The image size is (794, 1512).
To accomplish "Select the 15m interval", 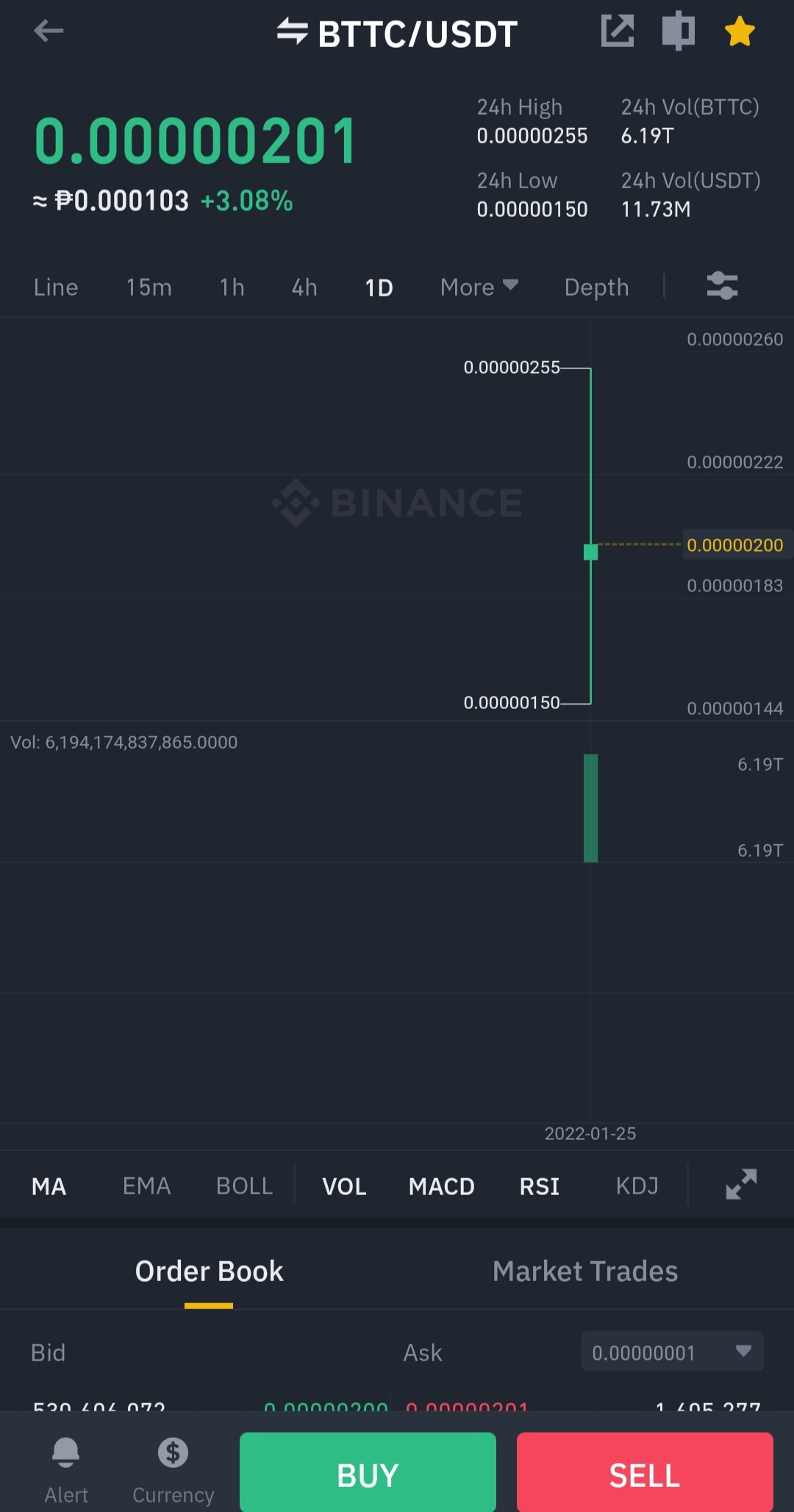I will (x=149, y=288).
